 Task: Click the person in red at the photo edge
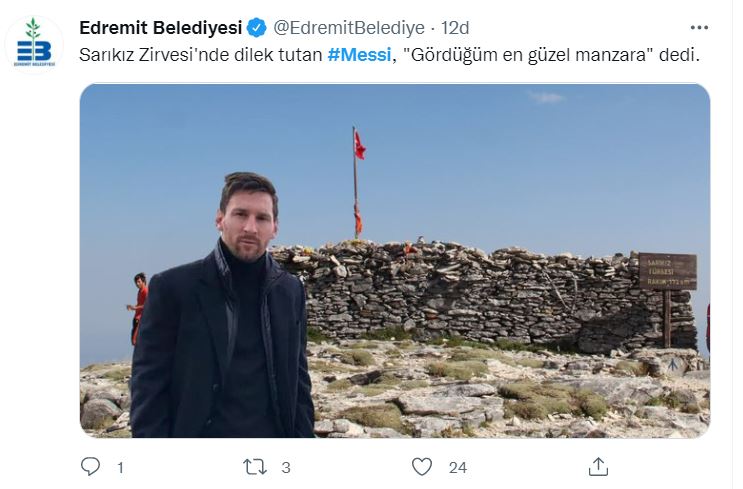pyautogui.click(x=138, y=308)
